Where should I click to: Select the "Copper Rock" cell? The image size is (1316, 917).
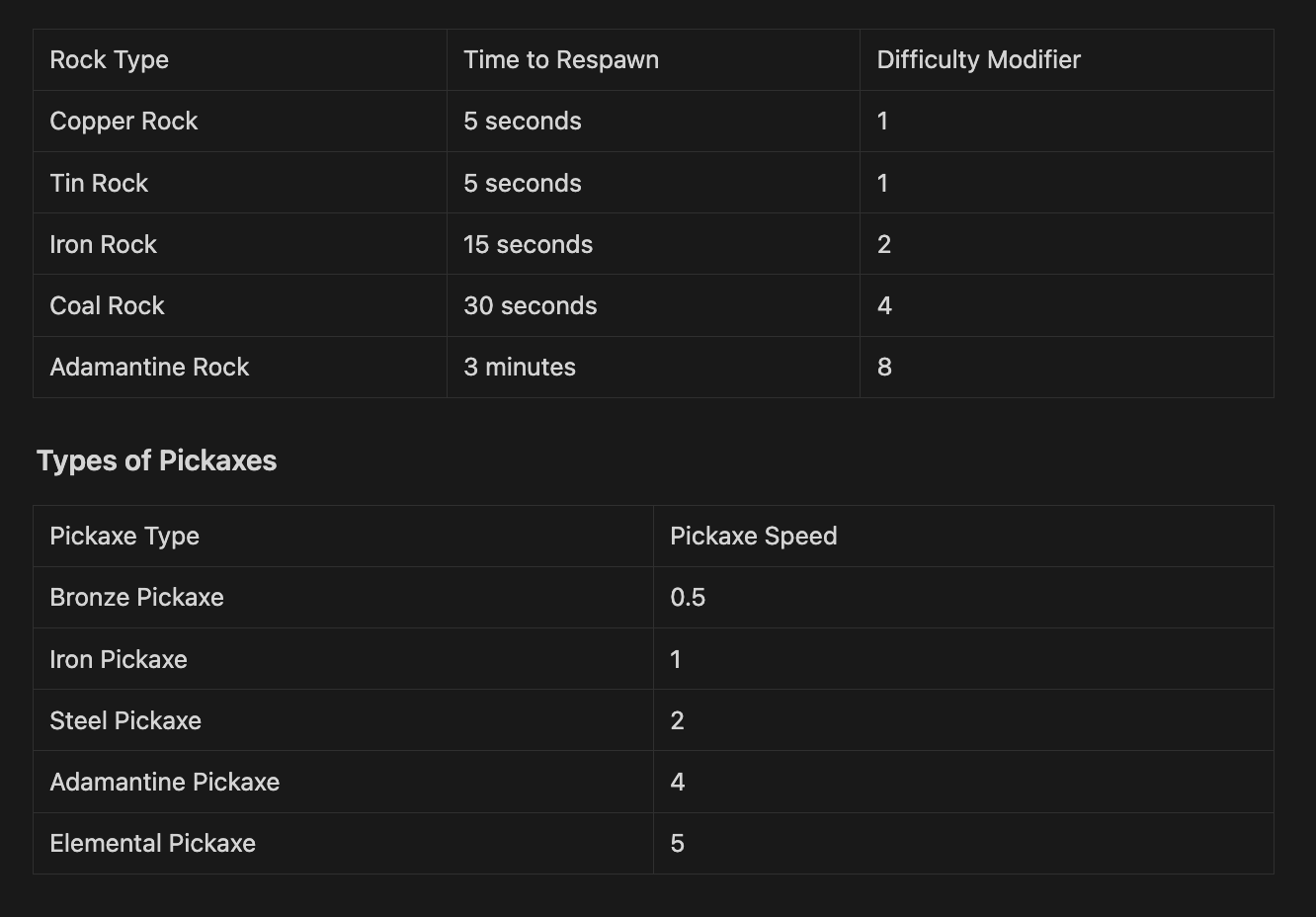[x=123, y=122]
